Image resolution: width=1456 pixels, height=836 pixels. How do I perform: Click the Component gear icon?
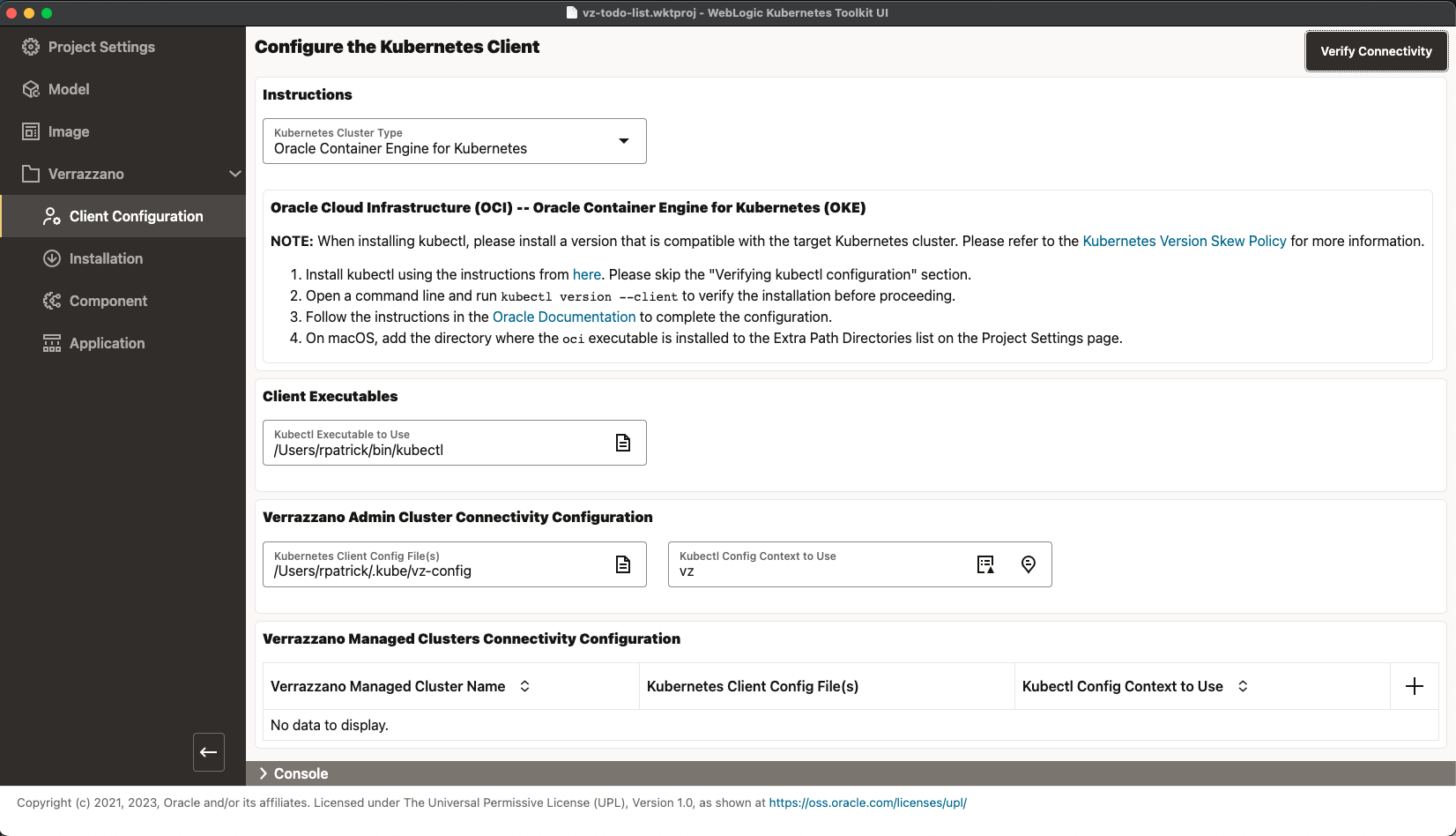(x=52, y=301)
